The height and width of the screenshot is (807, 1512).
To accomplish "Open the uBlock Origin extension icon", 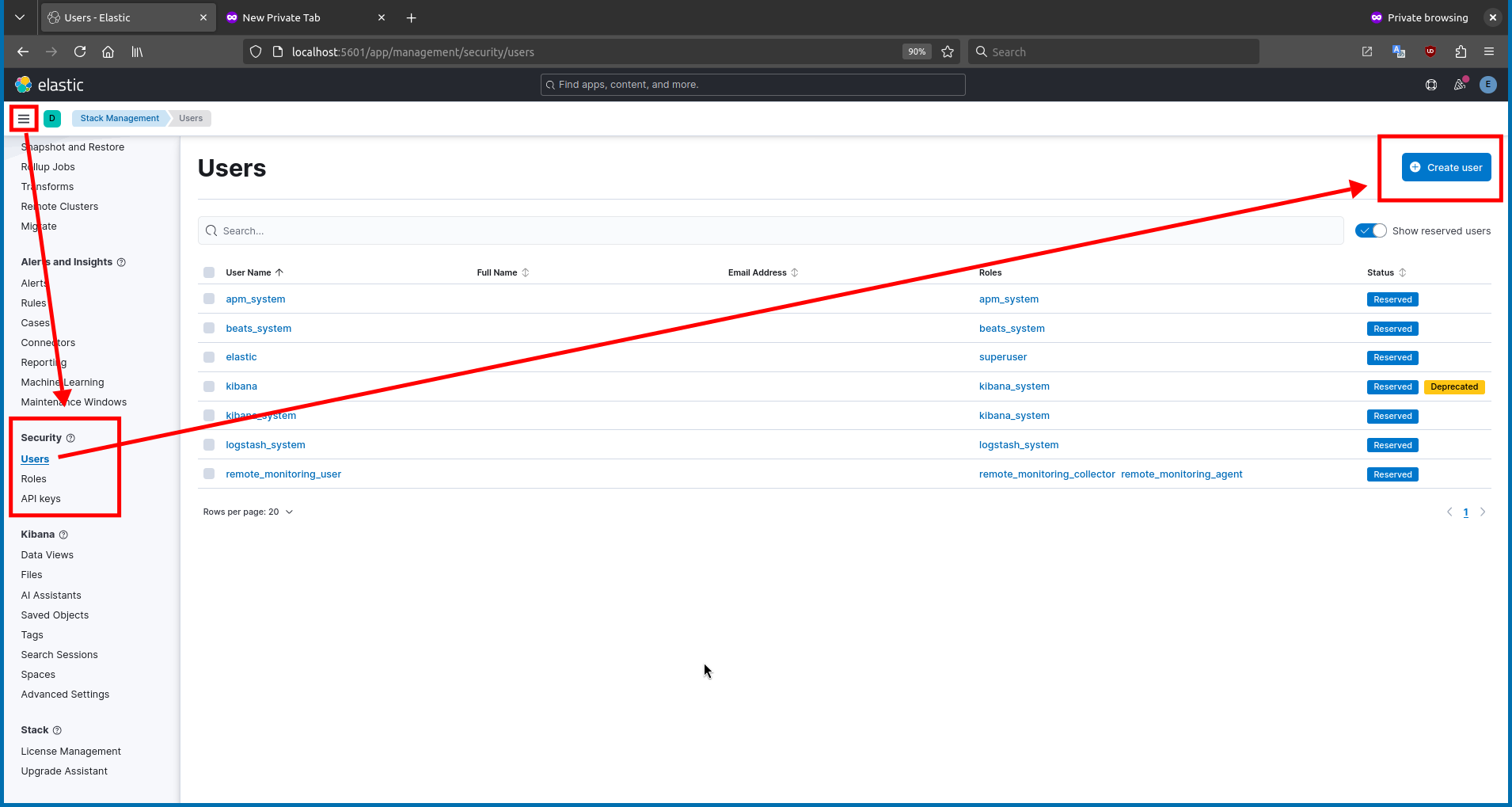I will coord(1430,51).
